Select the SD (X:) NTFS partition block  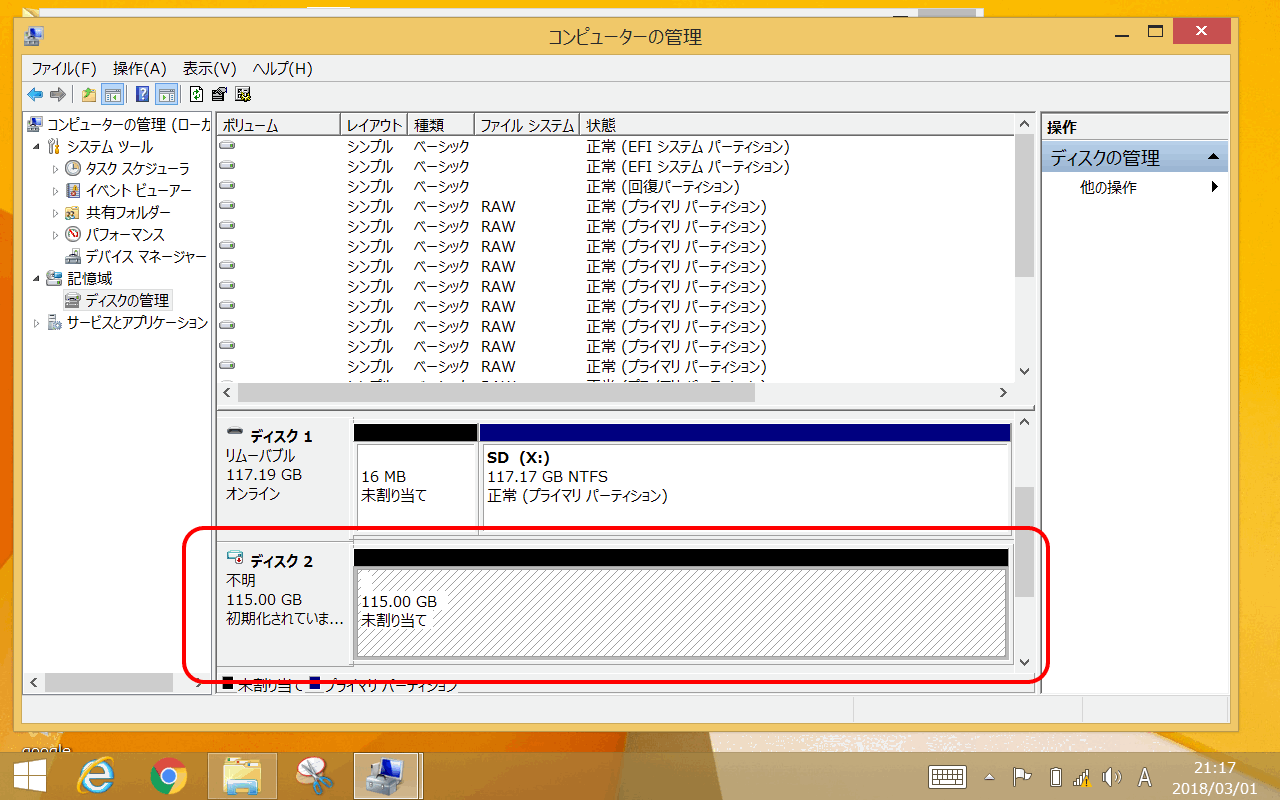[x=745, y=485]
